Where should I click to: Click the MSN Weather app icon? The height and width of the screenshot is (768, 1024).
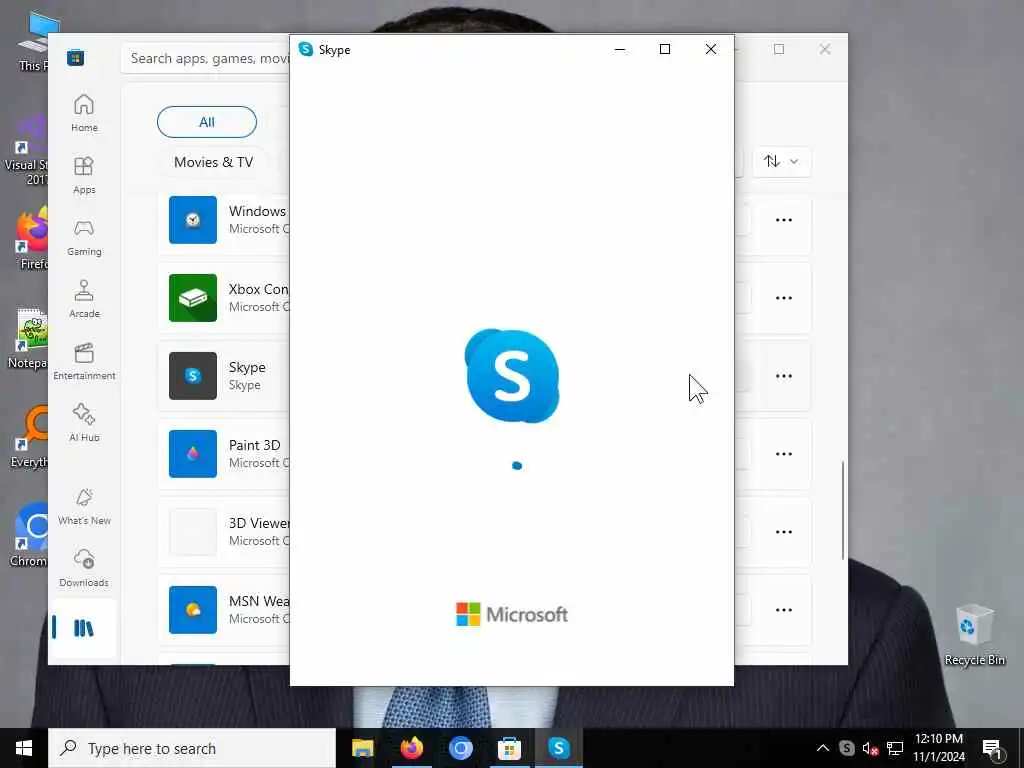[193, 610]
